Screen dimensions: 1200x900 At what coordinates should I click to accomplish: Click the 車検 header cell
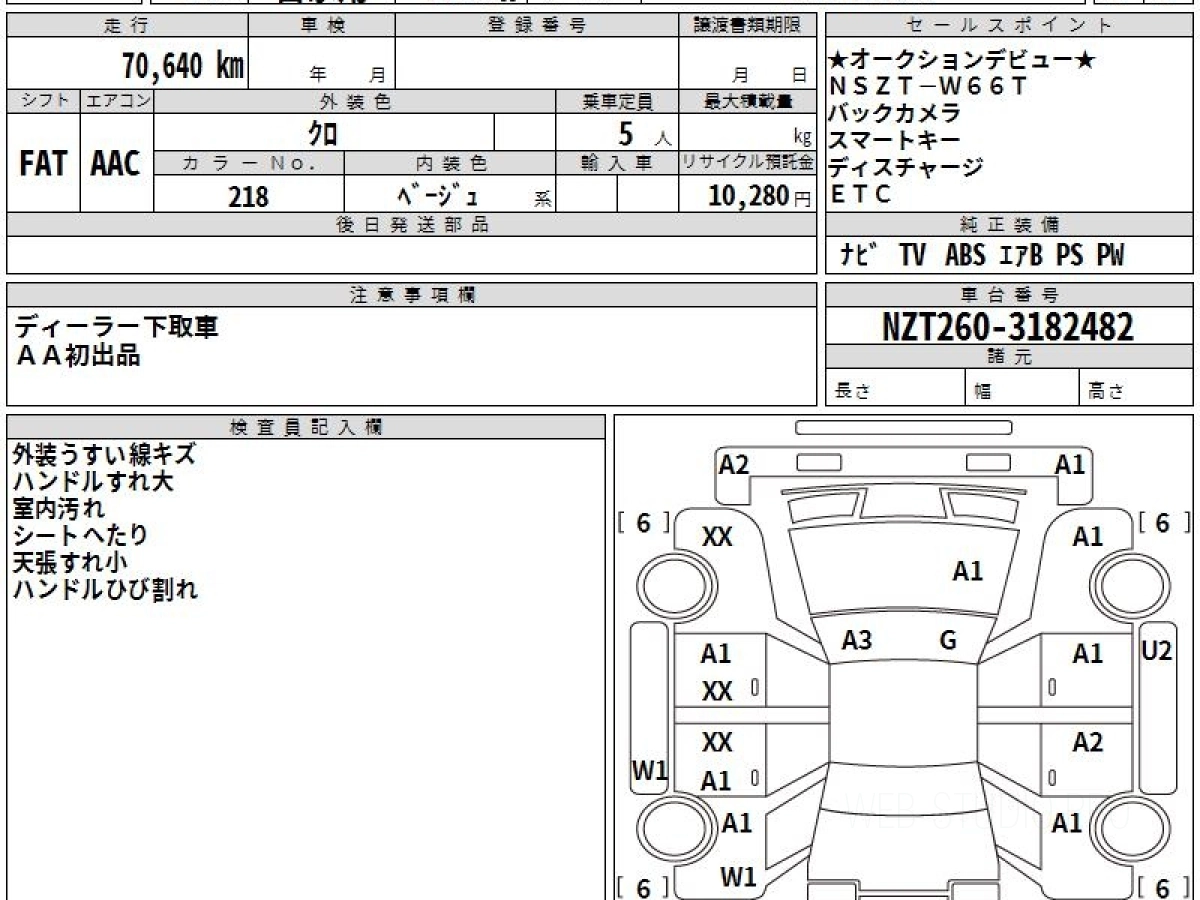tap(322, 26)
